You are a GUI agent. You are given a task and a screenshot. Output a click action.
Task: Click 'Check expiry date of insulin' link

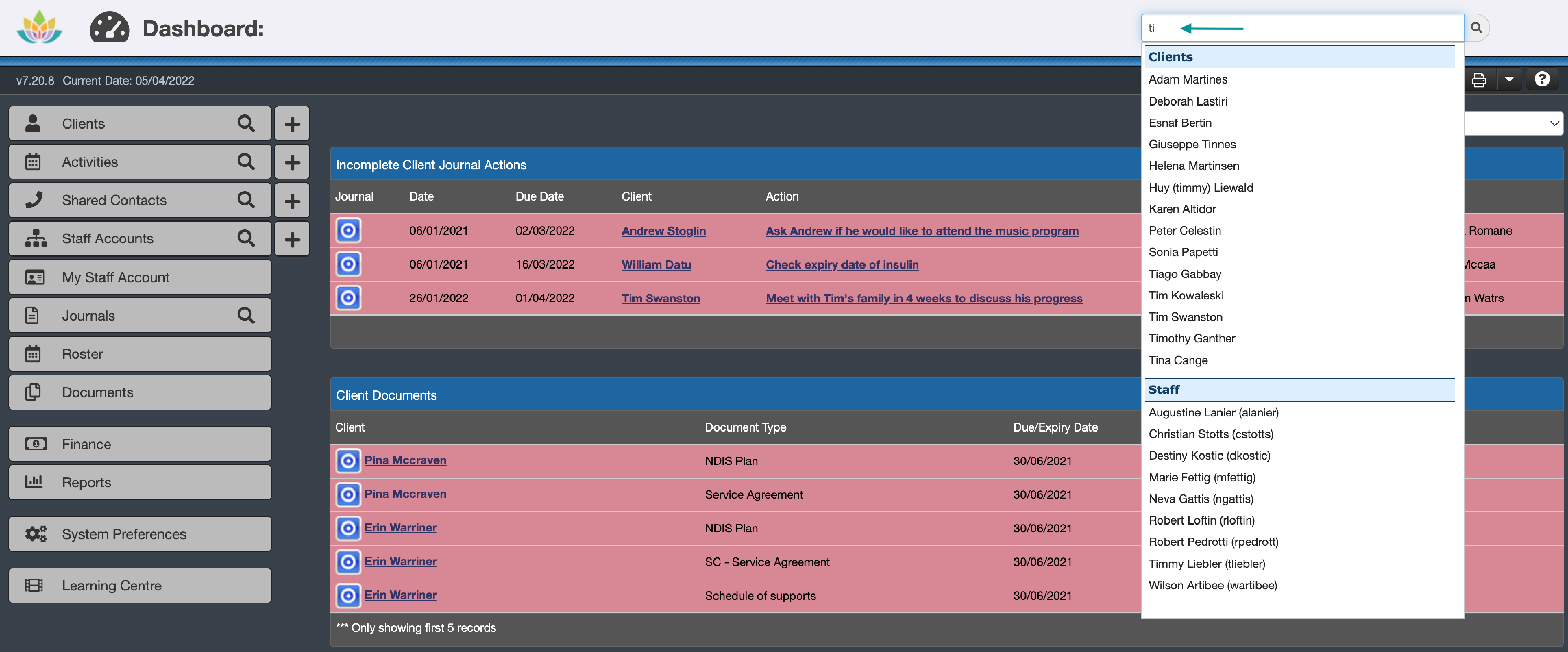(842, 264)
